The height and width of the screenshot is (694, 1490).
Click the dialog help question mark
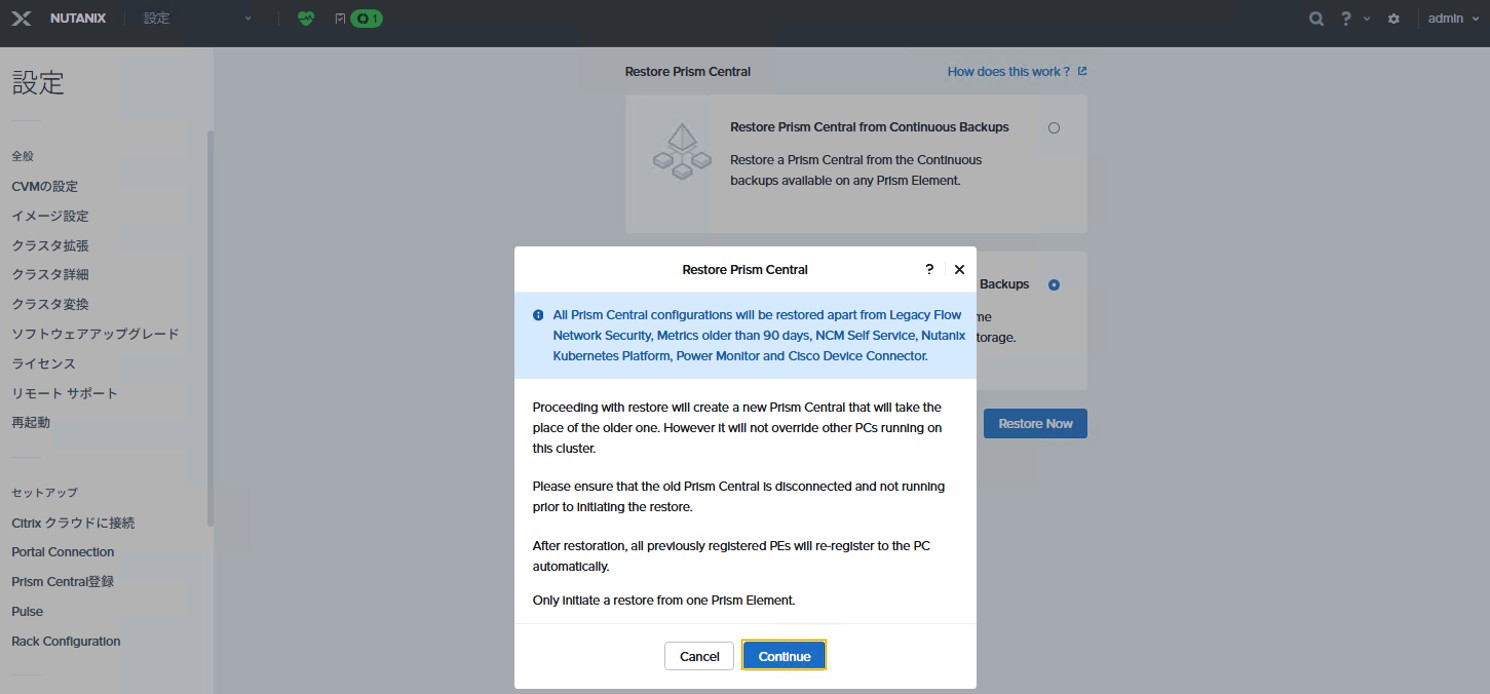tap(929, 269)
